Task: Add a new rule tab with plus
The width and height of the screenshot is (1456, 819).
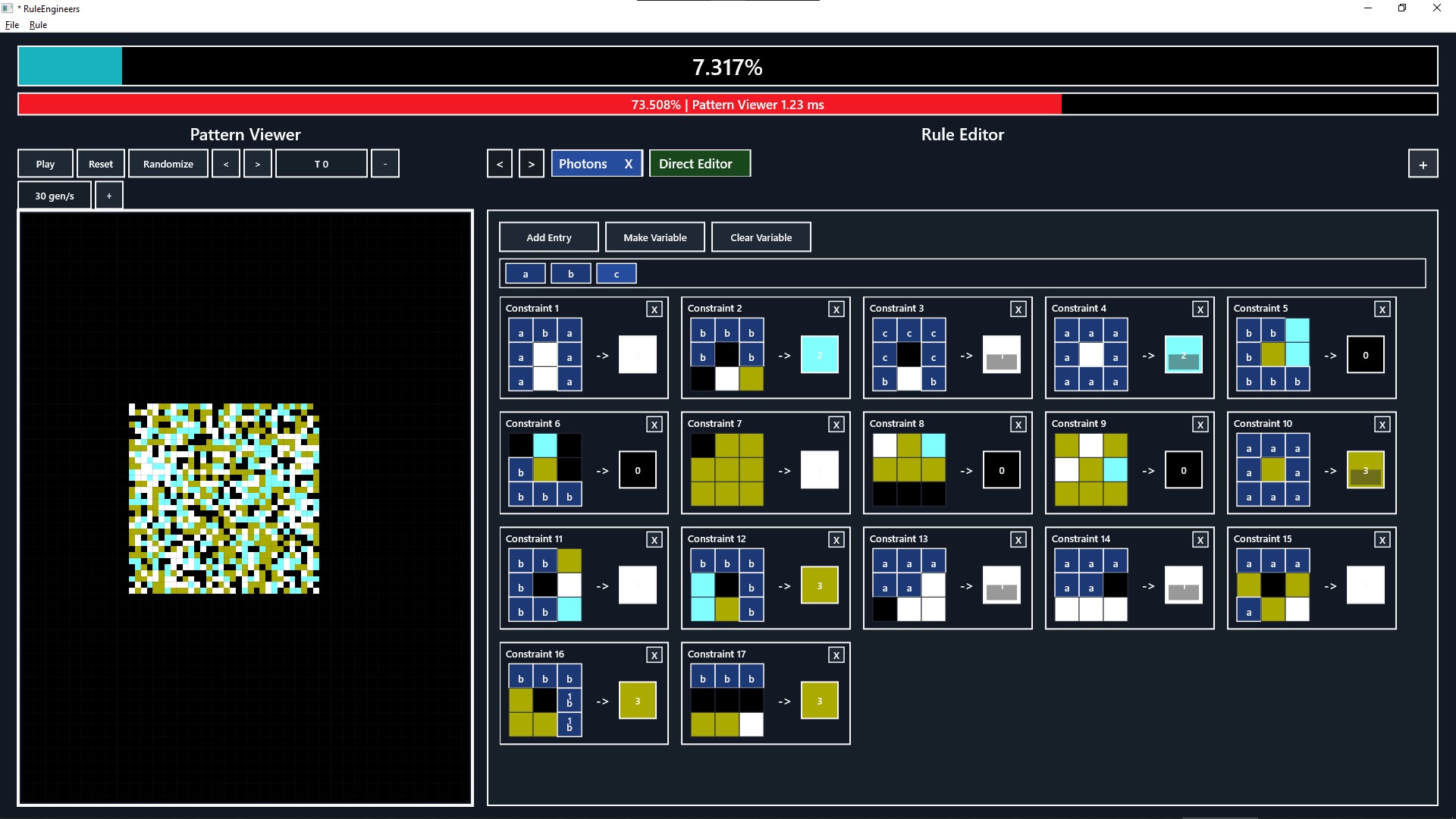Action: (1423, 164)
